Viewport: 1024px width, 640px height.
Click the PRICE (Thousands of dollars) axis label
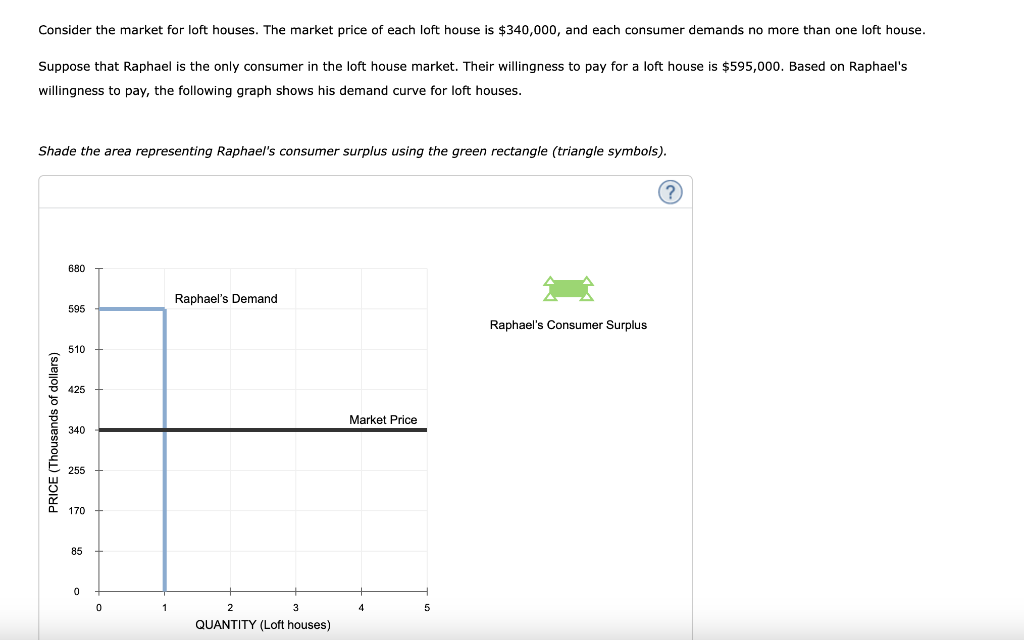[x=55, y=430]
